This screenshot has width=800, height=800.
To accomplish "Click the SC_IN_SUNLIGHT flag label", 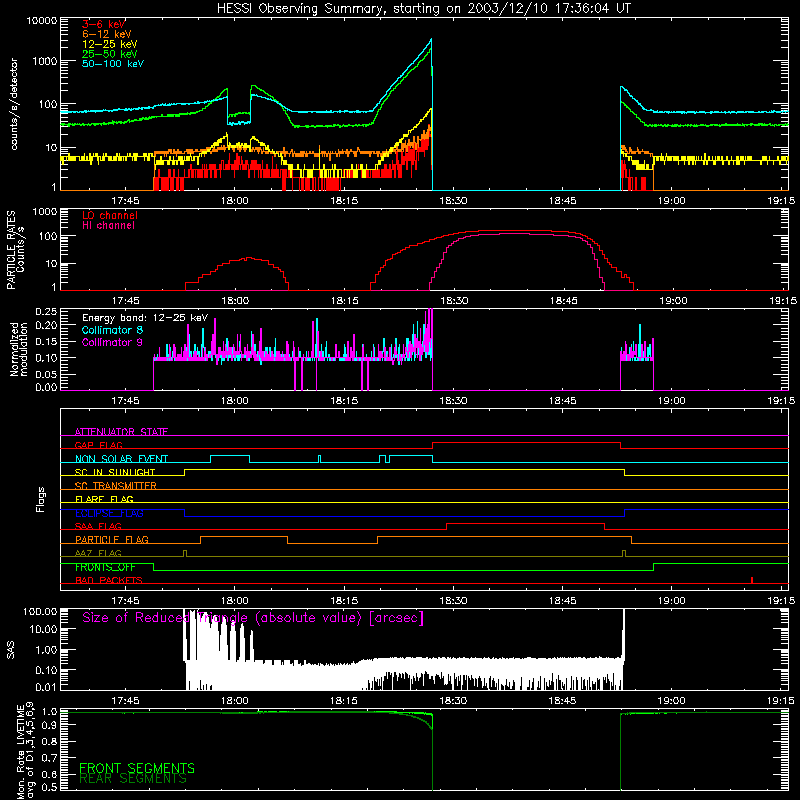I will 115,472.
